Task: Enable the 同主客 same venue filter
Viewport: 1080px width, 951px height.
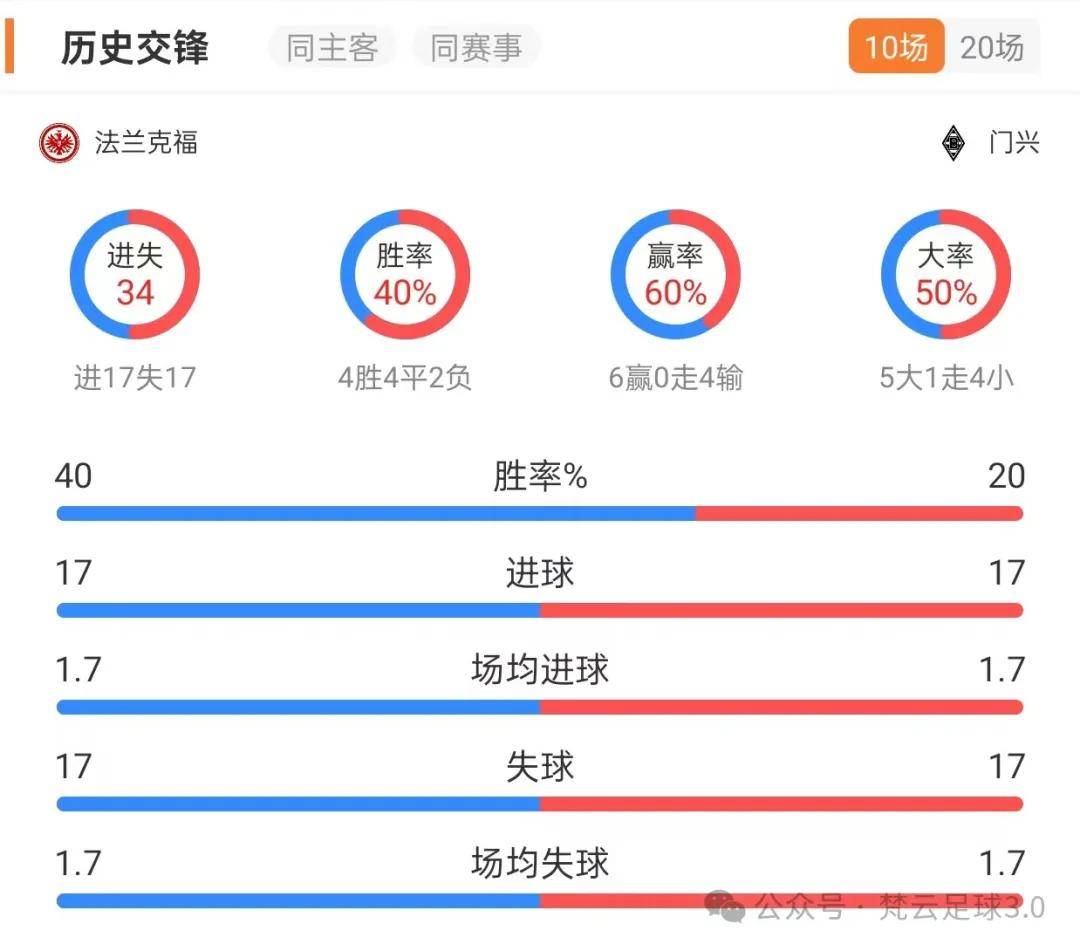Action: [332, 46]
